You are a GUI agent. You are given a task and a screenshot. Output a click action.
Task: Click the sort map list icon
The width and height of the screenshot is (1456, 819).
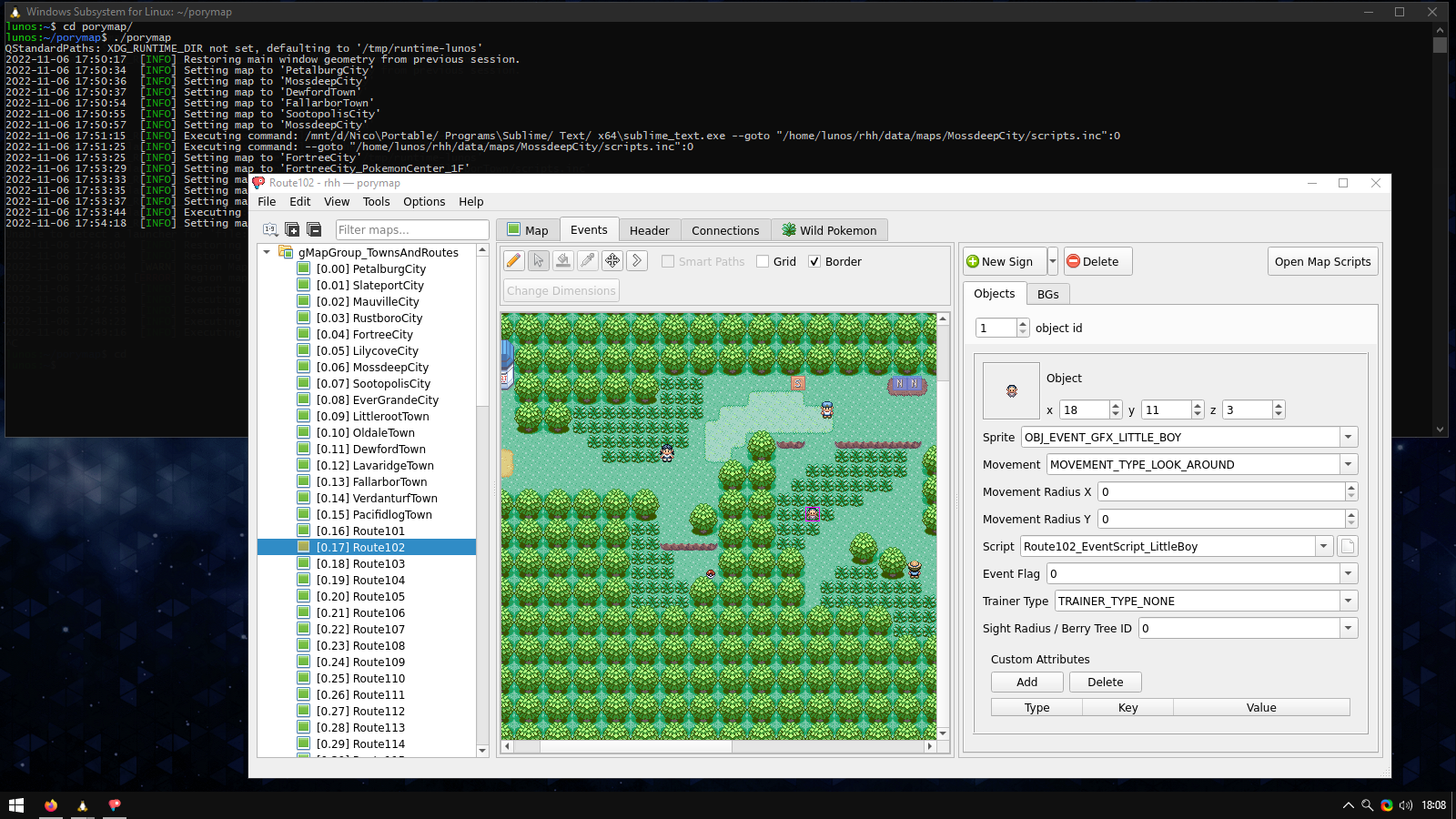[270, 229]
